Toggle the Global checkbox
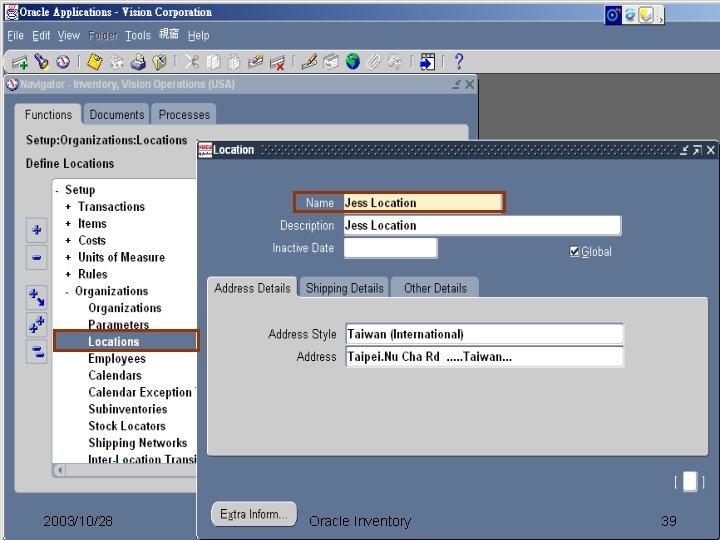Screen dimensions: 720x540 click(x=574, y=251)
